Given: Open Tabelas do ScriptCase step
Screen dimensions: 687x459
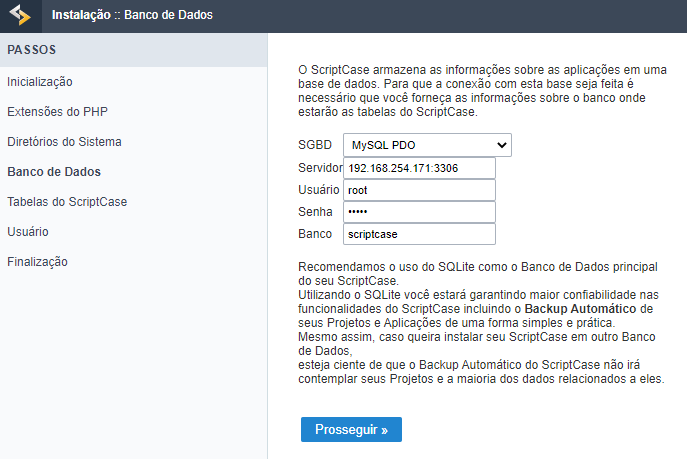Looking at the screenshot, I should 67,202.
